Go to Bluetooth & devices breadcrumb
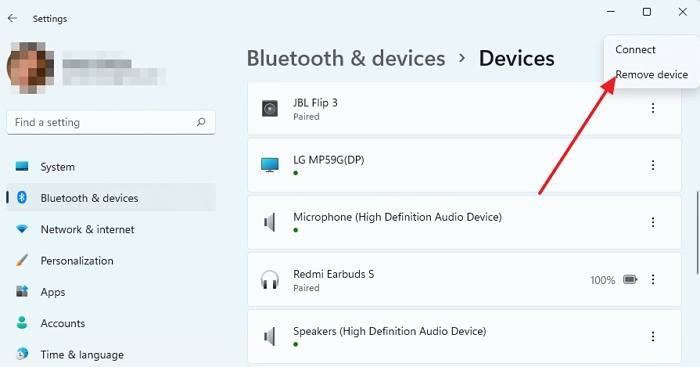Viewport: 700px width, 367px height. tap(346, 58)
